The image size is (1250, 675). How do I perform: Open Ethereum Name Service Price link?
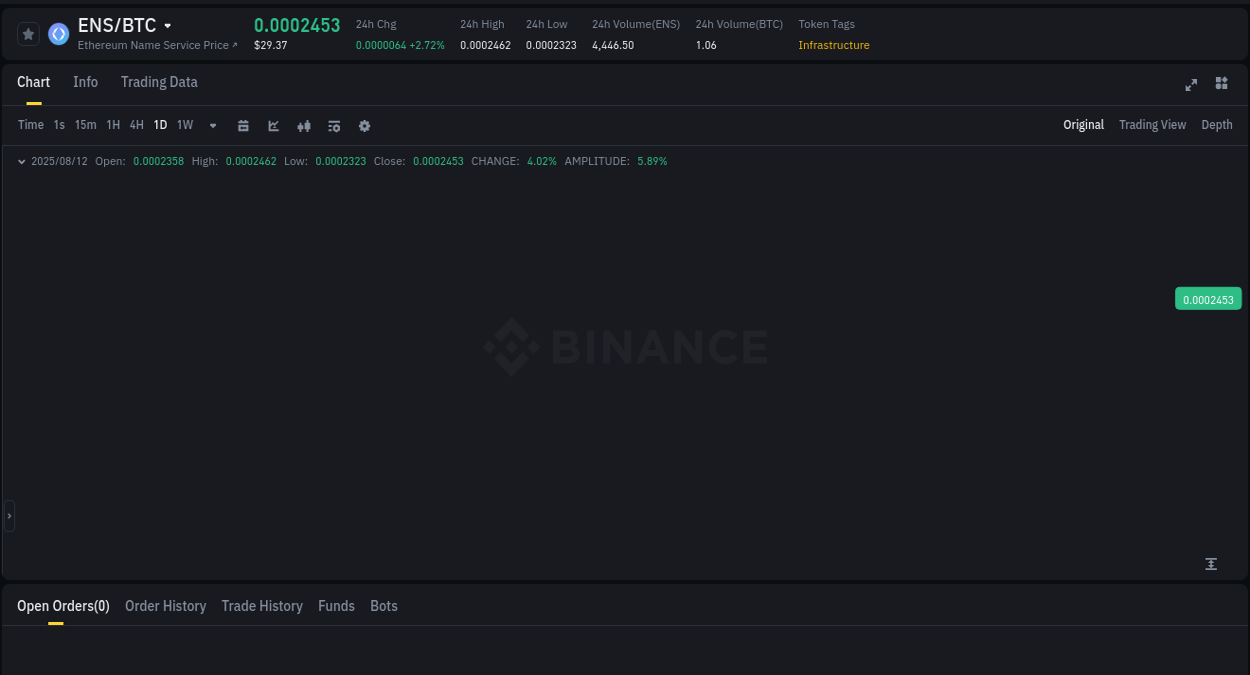click(x=157, y=45)
